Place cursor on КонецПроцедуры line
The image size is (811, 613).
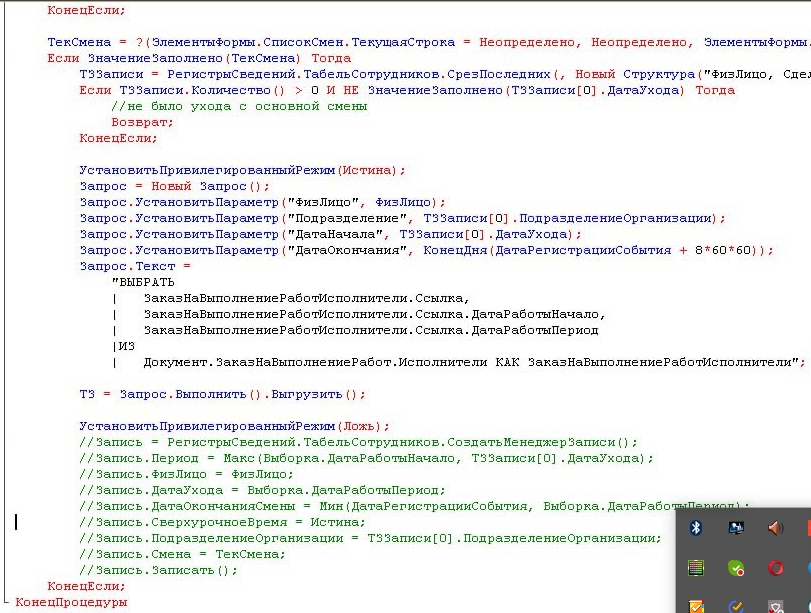click(x=71, y=603)
